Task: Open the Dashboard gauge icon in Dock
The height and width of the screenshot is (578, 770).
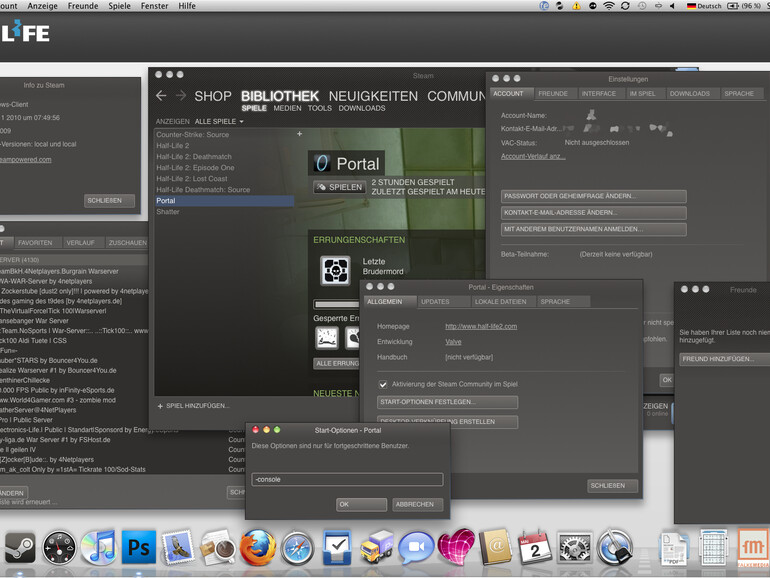Action: tap(59, 548)
